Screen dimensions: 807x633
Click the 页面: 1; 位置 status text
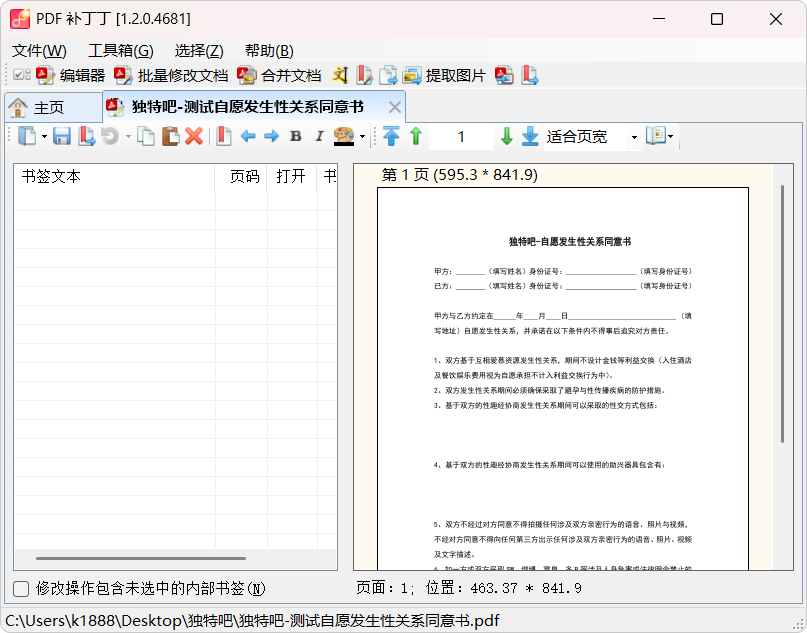[x=469, y=588]
